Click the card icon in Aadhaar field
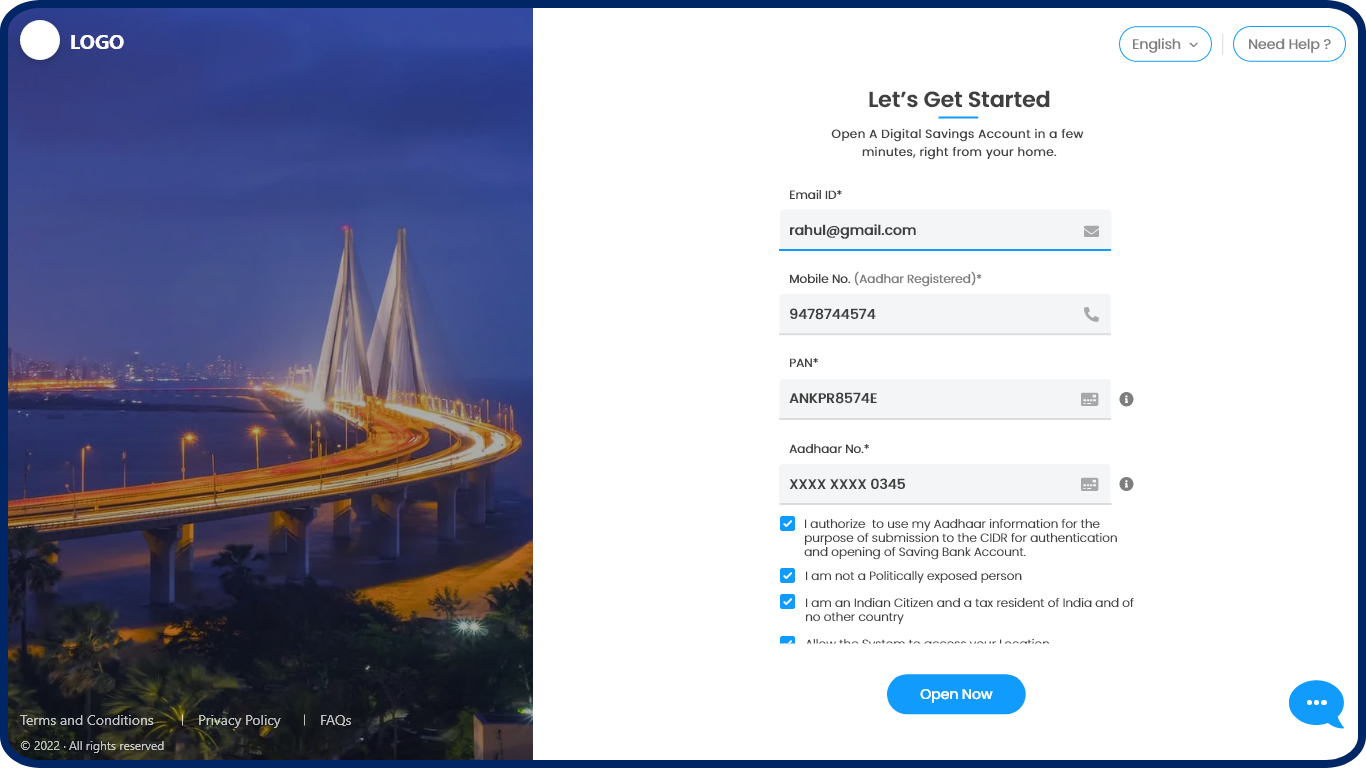The image size is (1366, 768). point(1090,484)
